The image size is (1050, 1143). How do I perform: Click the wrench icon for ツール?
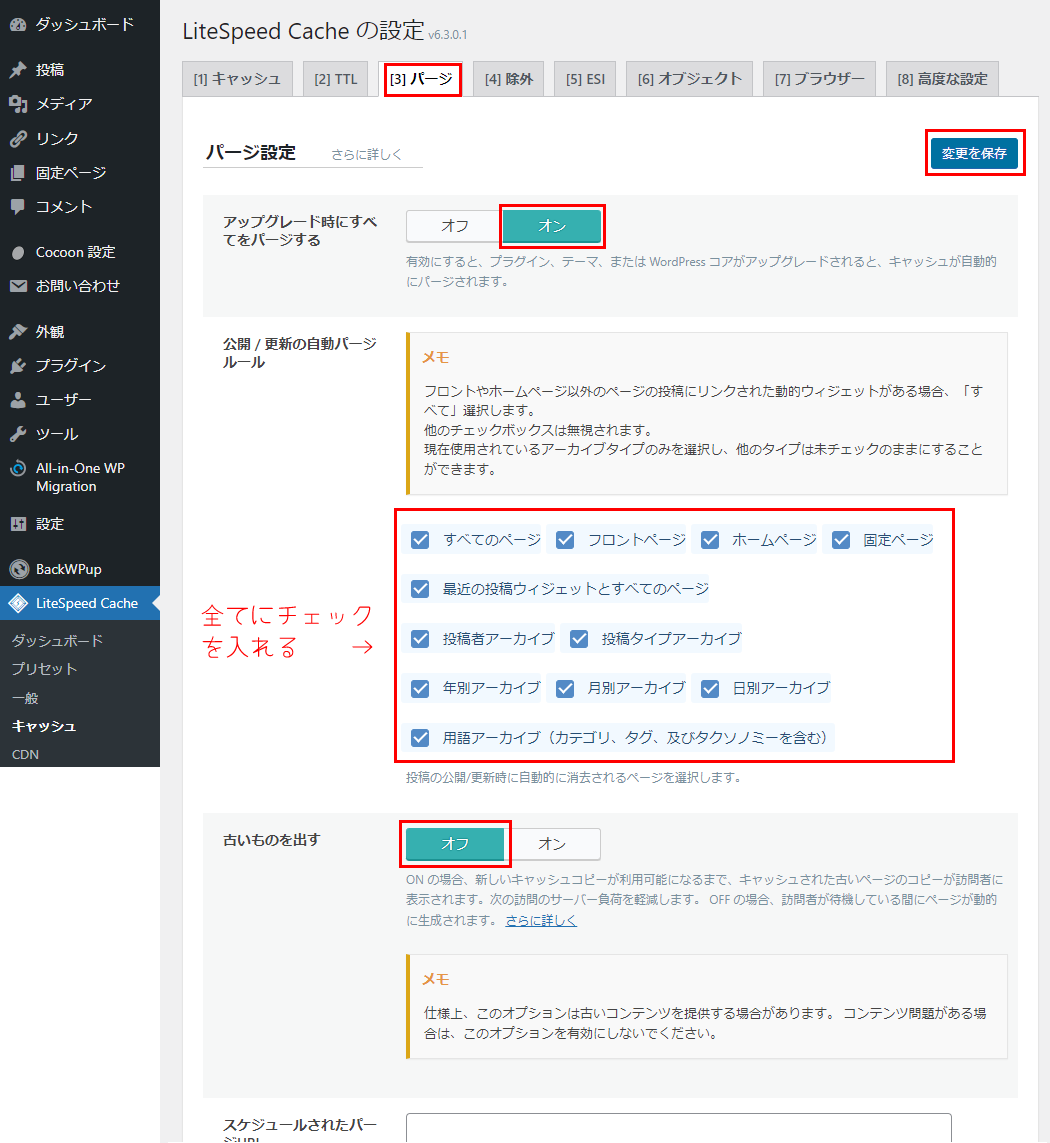[18, 434]
